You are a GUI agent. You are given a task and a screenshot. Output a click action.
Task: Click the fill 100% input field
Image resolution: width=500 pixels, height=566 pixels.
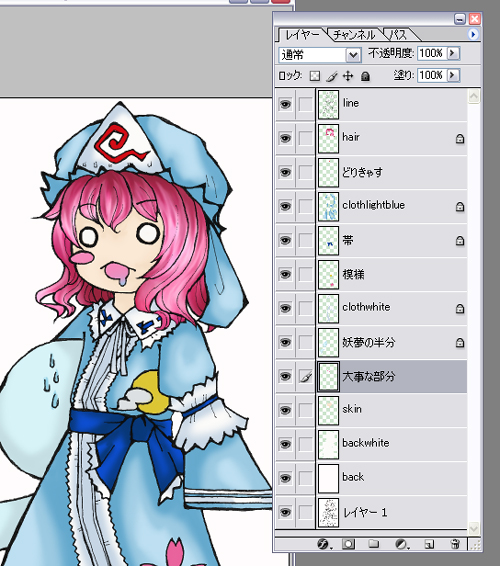(x=432, y=75)
